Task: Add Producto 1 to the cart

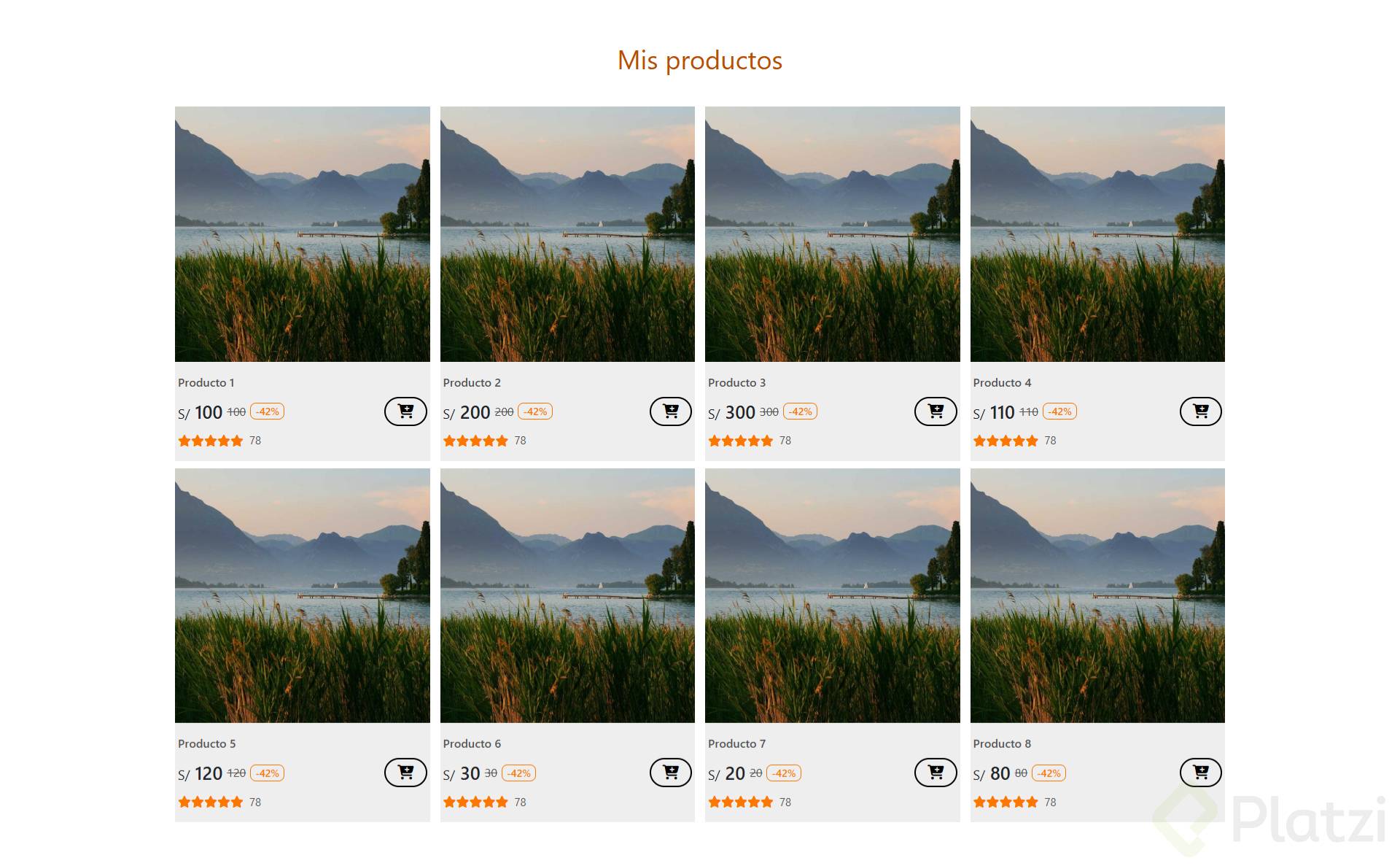Action: click(405, 411)
